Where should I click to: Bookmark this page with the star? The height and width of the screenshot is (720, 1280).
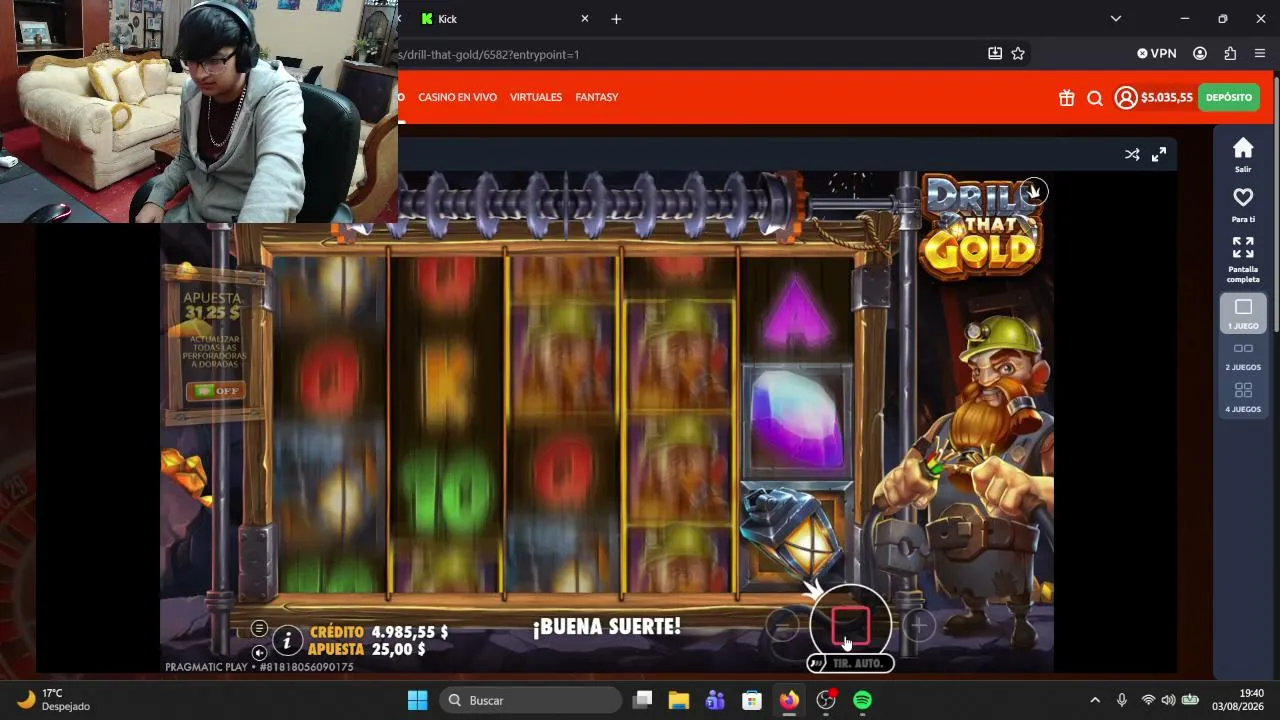(1018, 54)
